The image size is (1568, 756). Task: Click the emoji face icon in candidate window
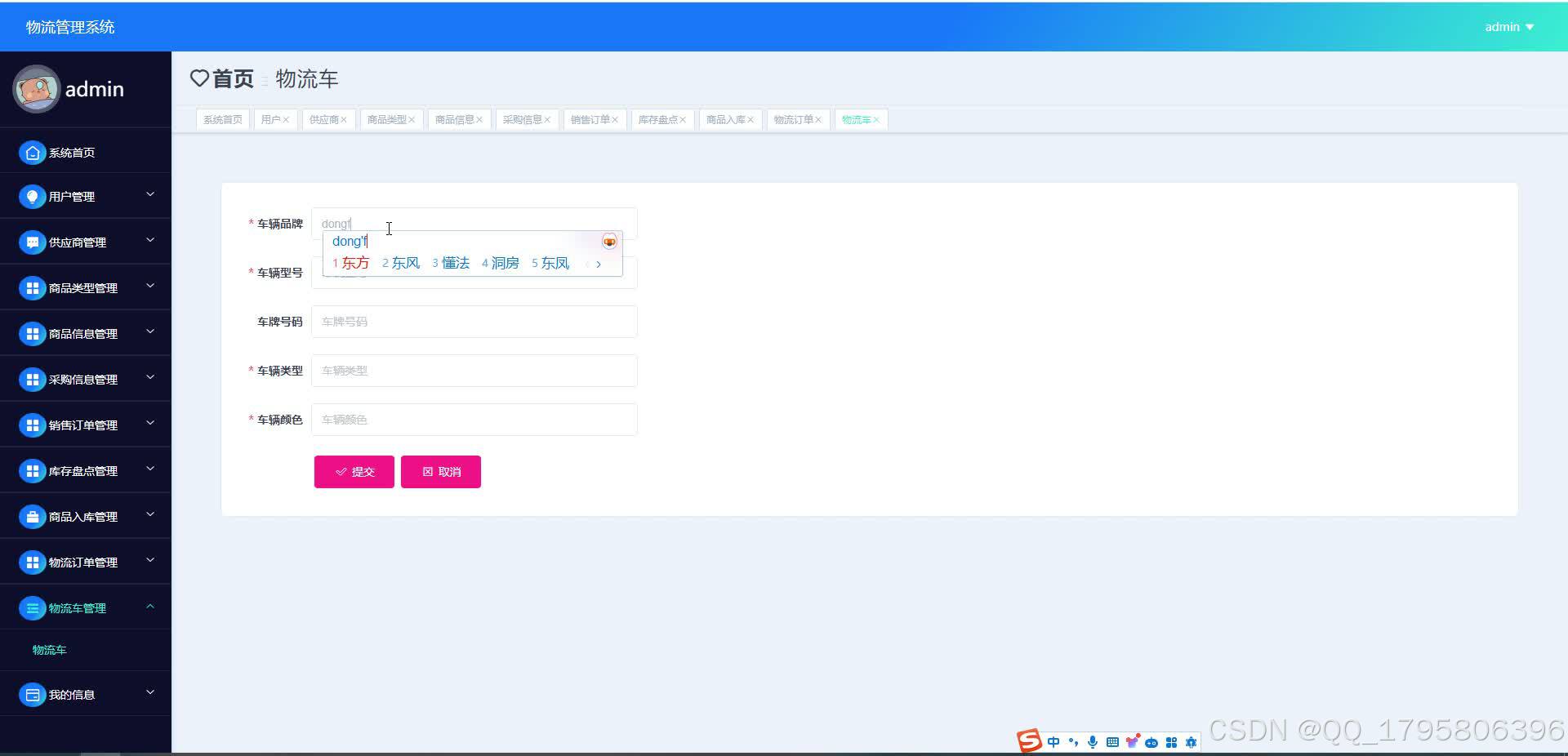(x=609, y=241)
